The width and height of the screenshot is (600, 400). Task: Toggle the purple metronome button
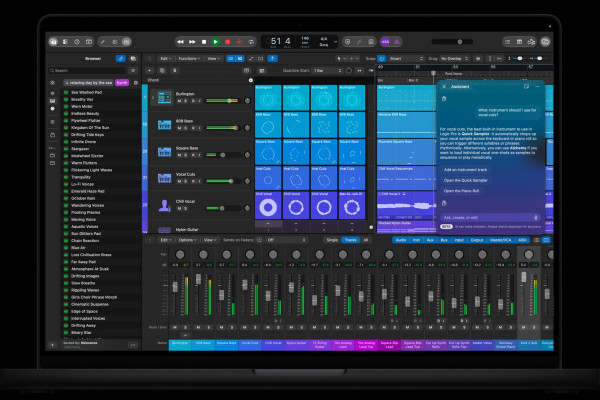click(397, 42)
